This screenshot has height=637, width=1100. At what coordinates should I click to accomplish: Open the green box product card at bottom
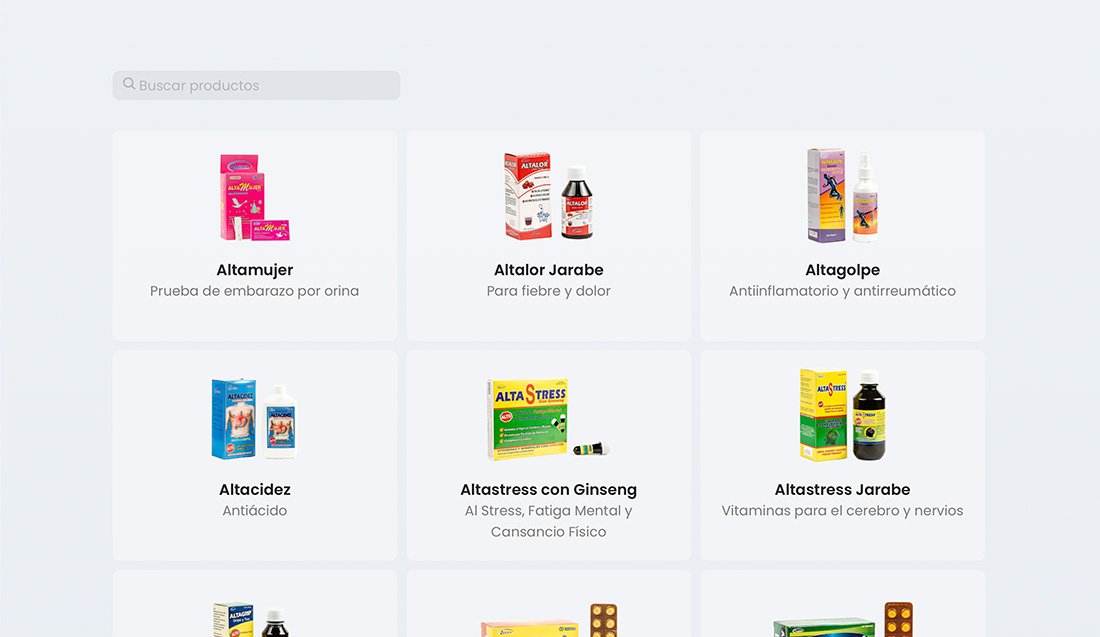(x=843, y=604)
